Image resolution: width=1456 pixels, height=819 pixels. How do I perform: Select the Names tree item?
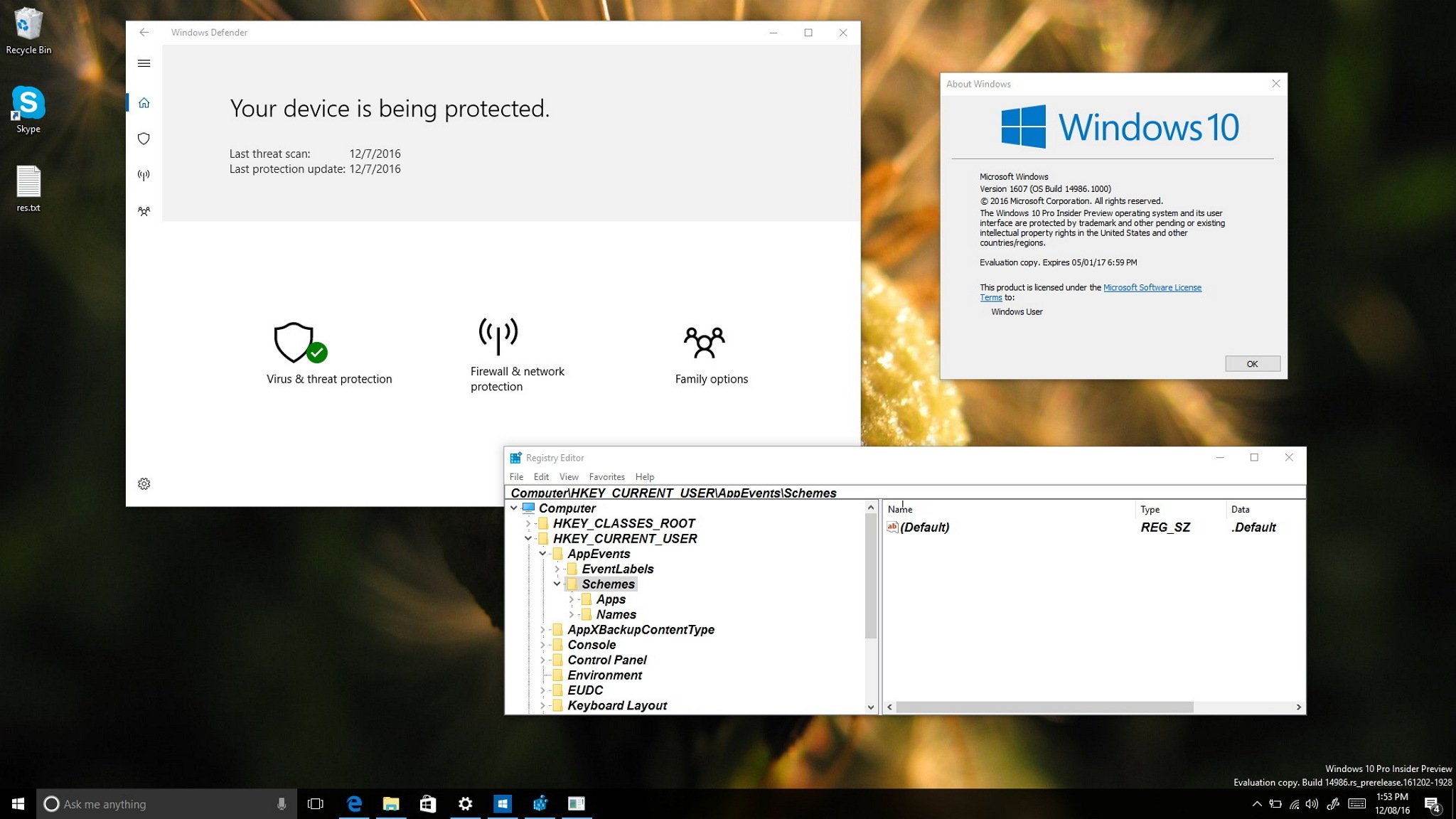pyautogui.click(x=614, y=614)
